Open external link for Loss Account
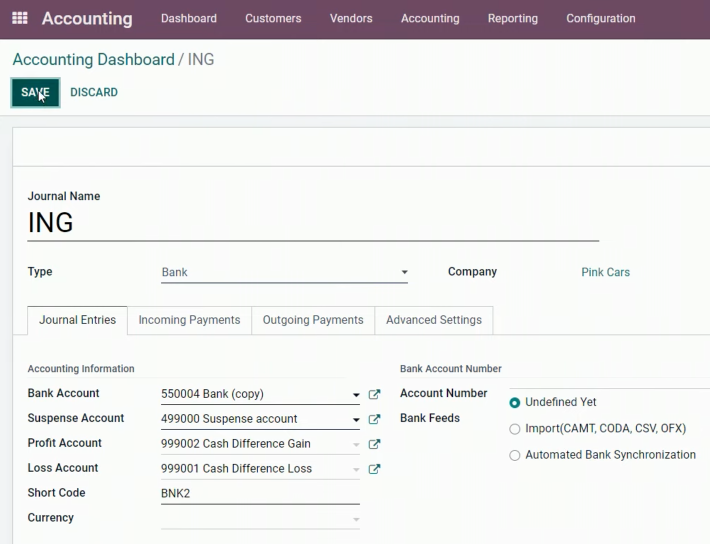Screen dimensions: 710x544 tap(374, 469)
